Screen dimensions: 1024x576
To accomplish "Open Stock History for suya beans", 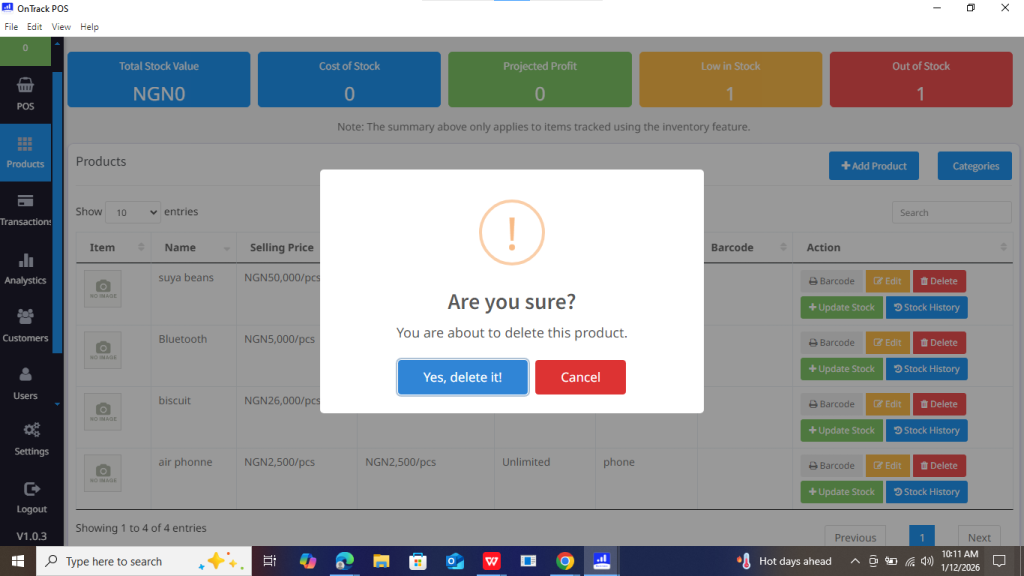I will tap(926, 308).
